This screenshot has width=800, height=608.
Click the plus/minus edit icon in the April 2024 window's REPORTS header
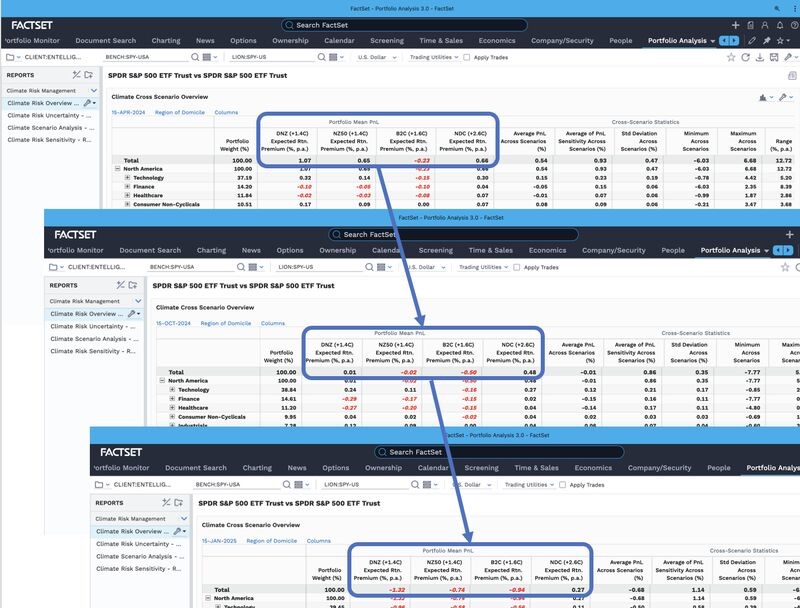pyautogui.click(x=77, y=75)
